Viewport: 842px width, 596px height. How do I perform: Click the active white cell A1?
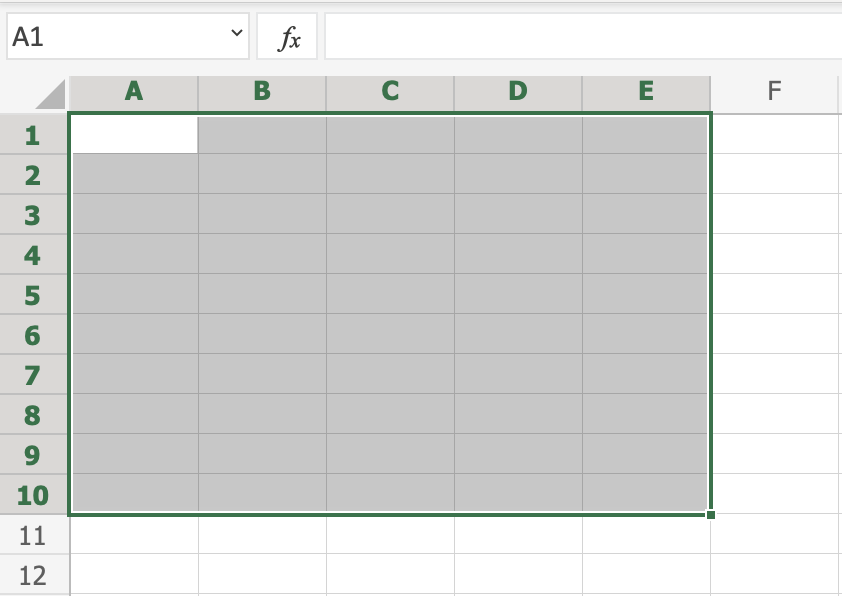point(135,135)
